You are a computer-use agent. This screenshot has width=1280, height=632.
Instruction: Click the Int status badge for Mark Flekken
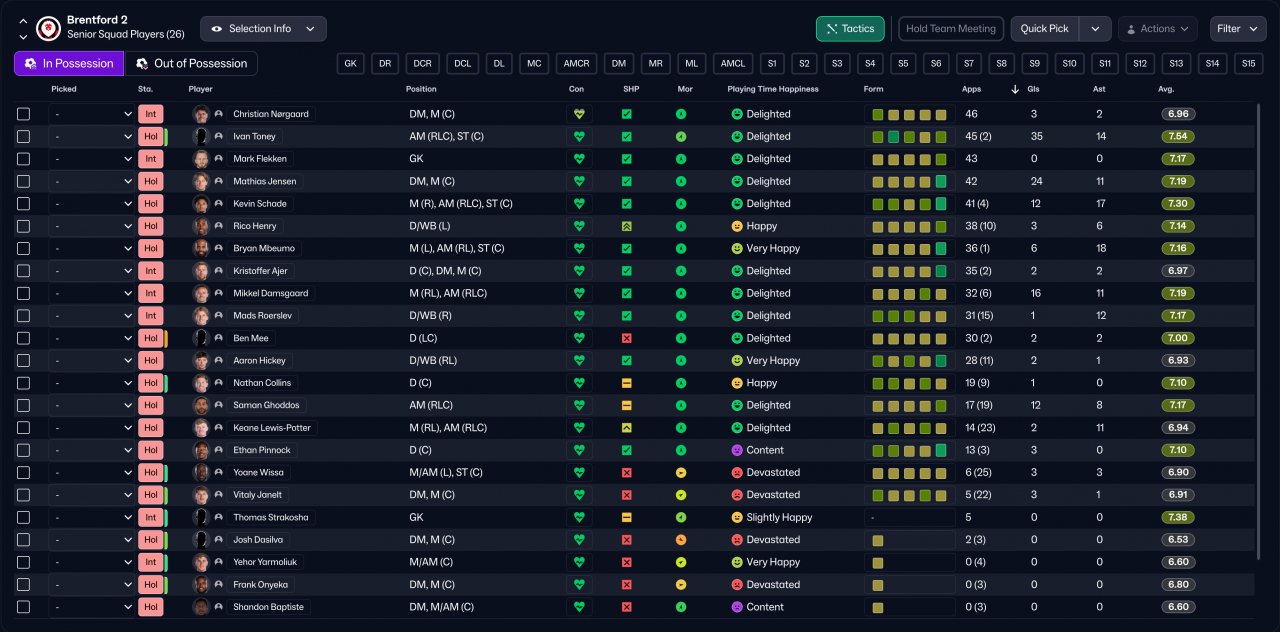tap(150, 159)
